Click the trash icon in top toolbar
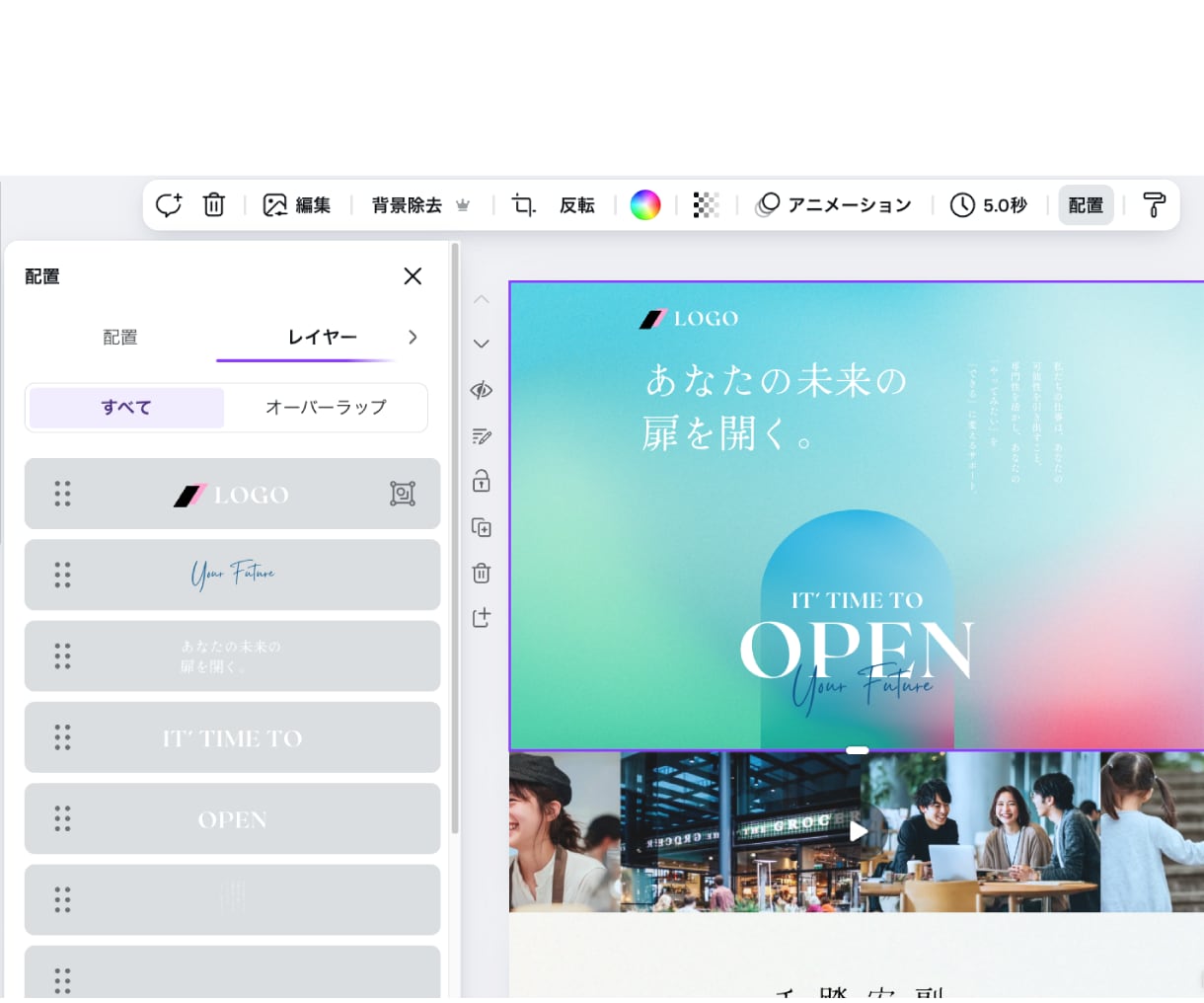 coord(214,204)
